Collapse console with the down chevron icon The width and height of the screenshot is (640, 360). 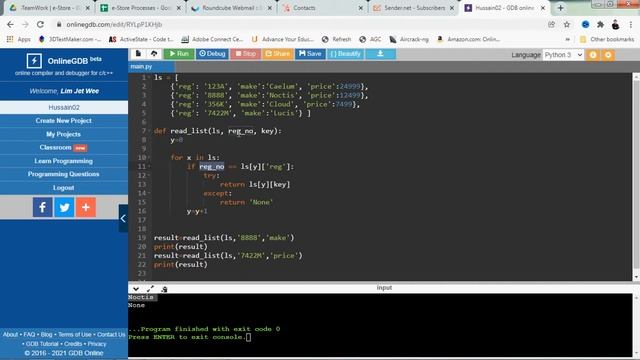tap(136, 289)
